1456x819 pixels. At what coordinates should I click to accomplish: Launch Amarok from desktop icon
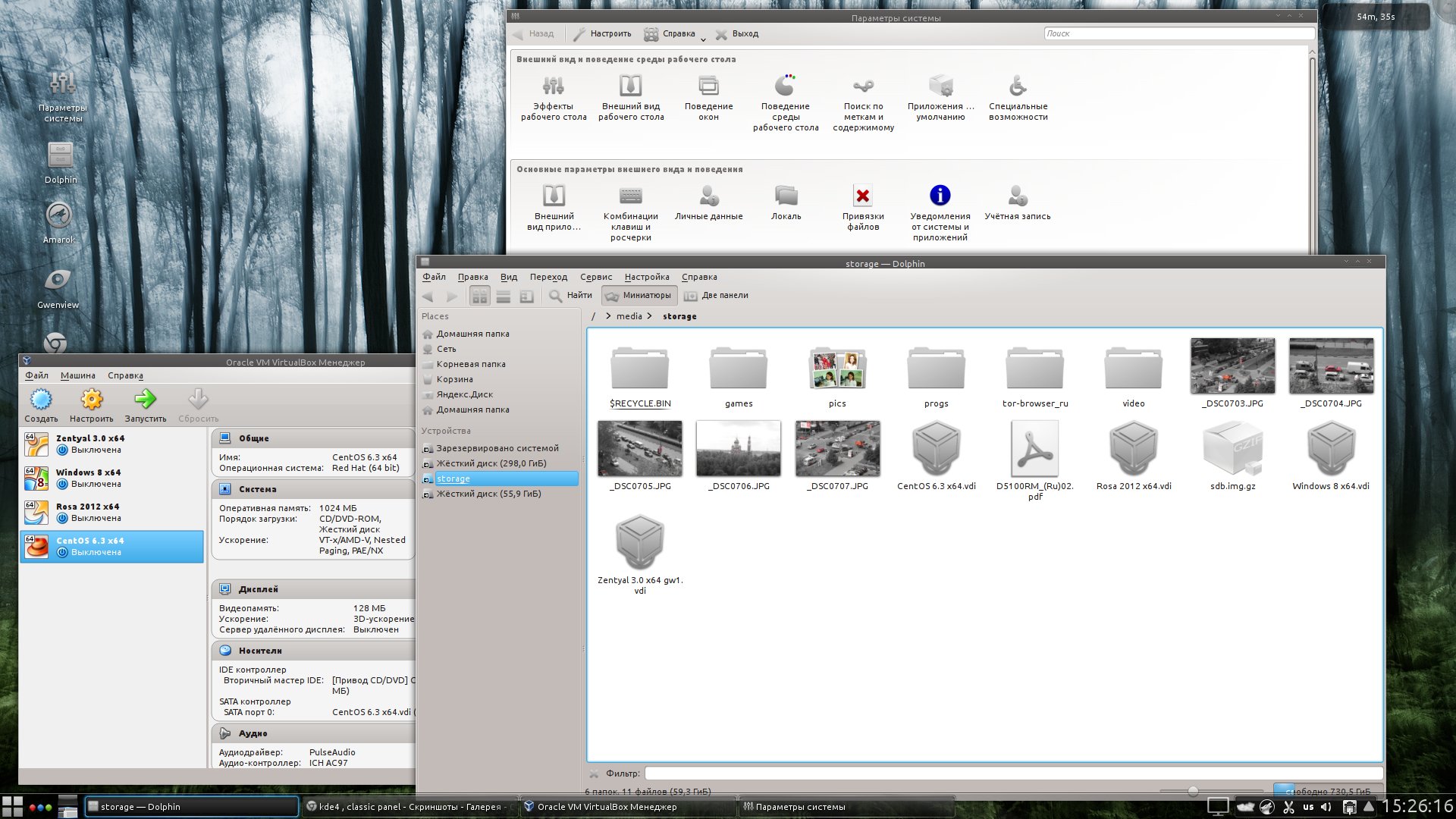pyautogui.click(x=58, y=222)
